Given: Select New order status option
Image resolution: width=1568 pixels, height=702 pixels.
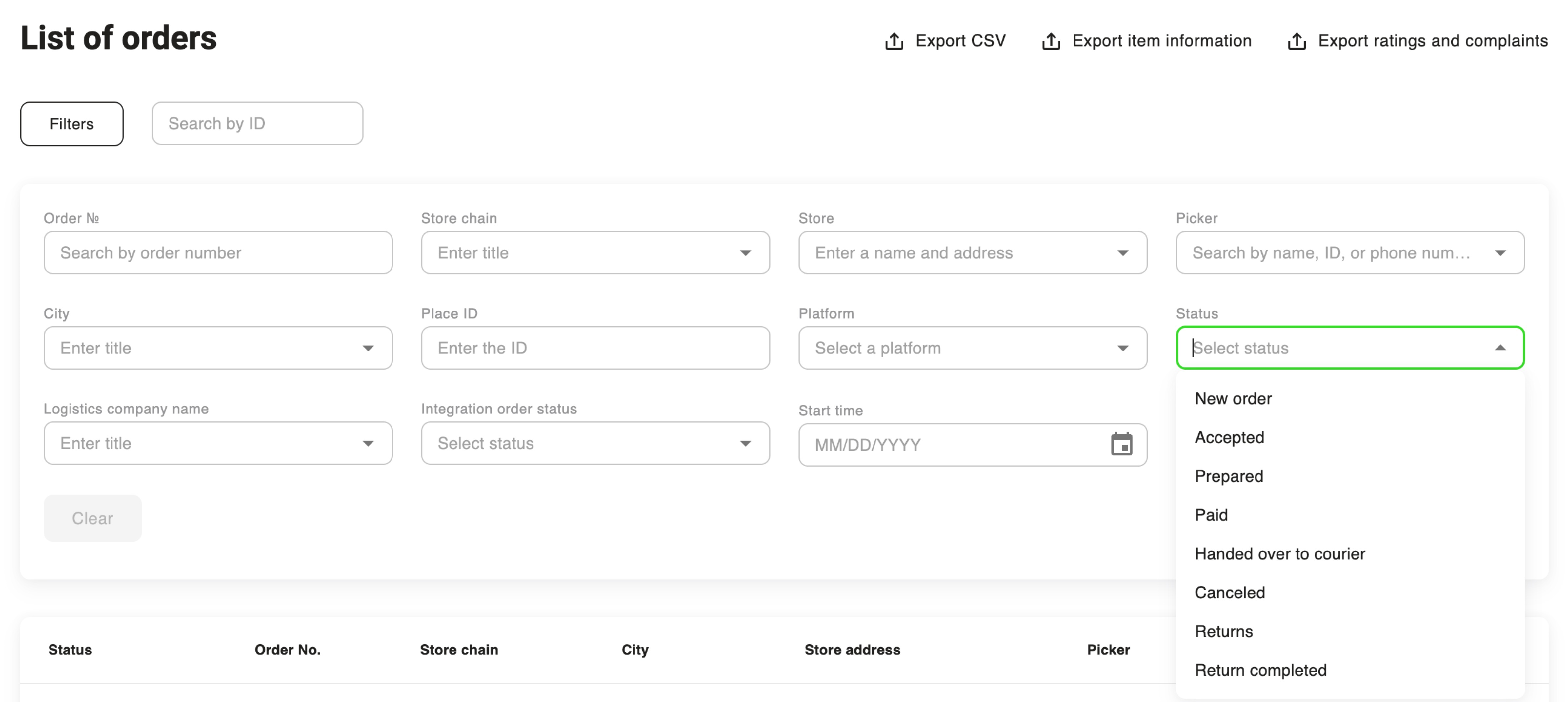Looking at the screenshot, I should (1233, 399).
